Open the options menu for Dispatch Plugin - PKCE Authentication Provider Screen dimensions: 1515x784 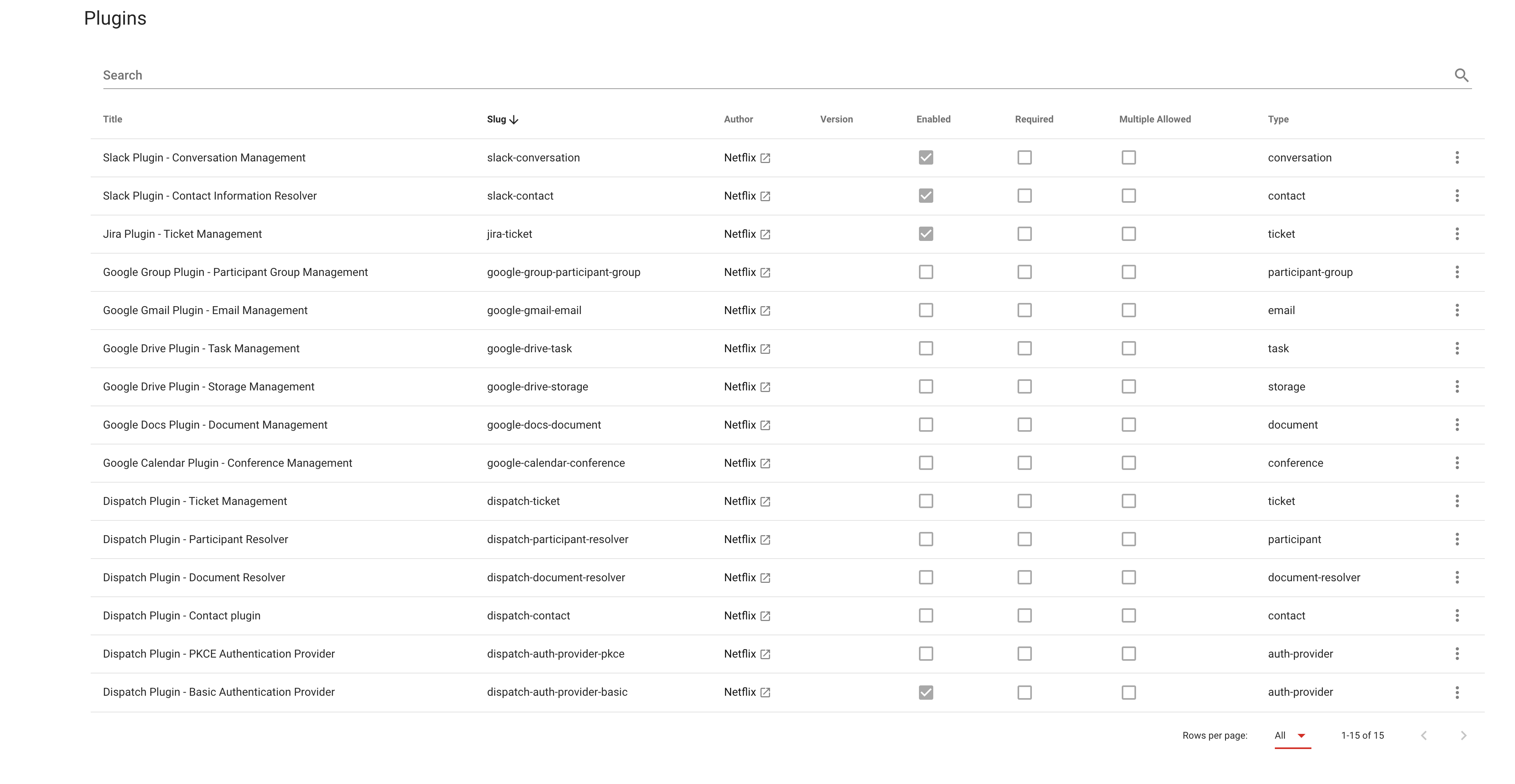point(1457,654)
